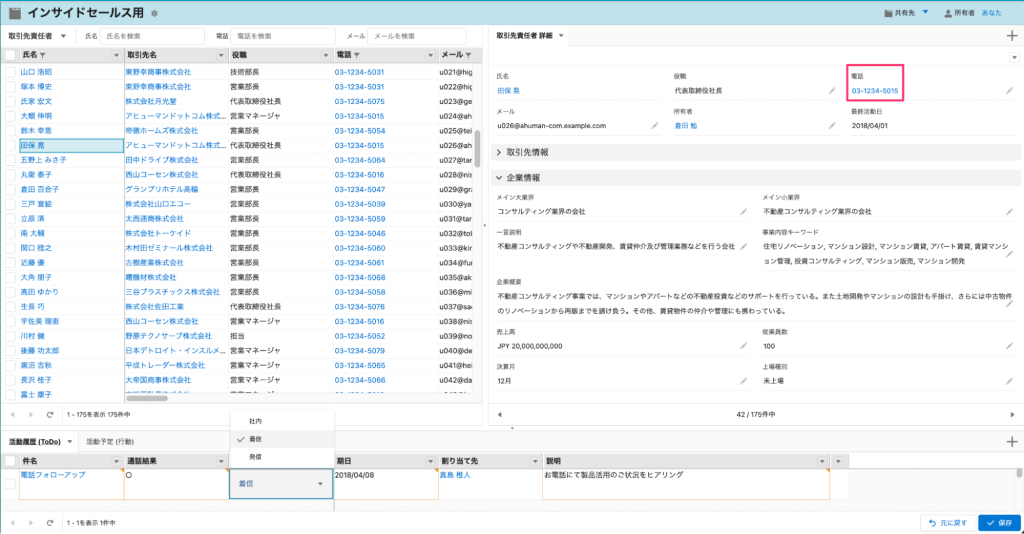Refresh the ToDo activity list
This screenshot has width=1024, height=534.
tap(50, 523)
